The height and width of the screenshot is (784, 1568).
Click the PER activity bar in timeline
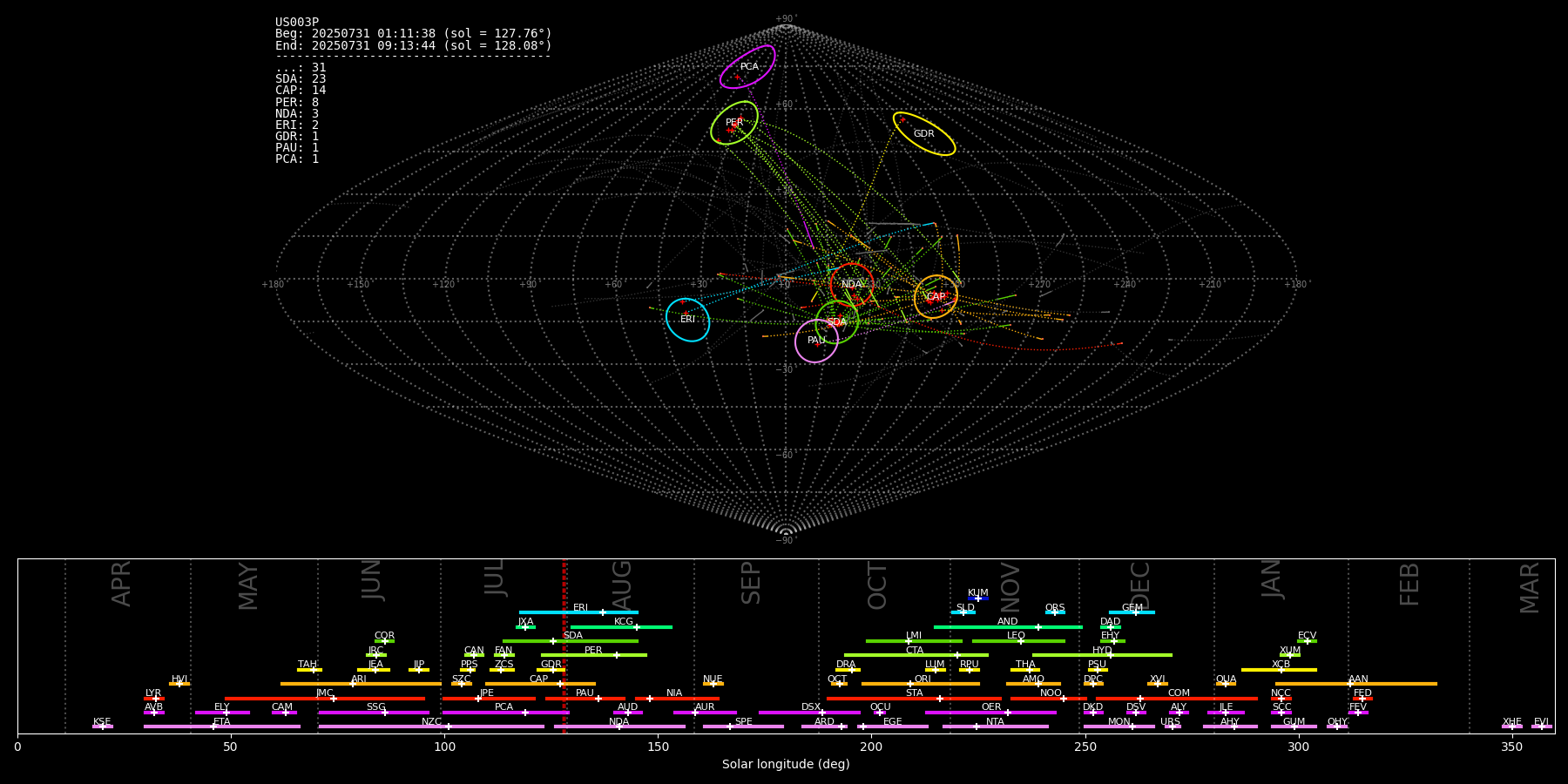(594, 655)
